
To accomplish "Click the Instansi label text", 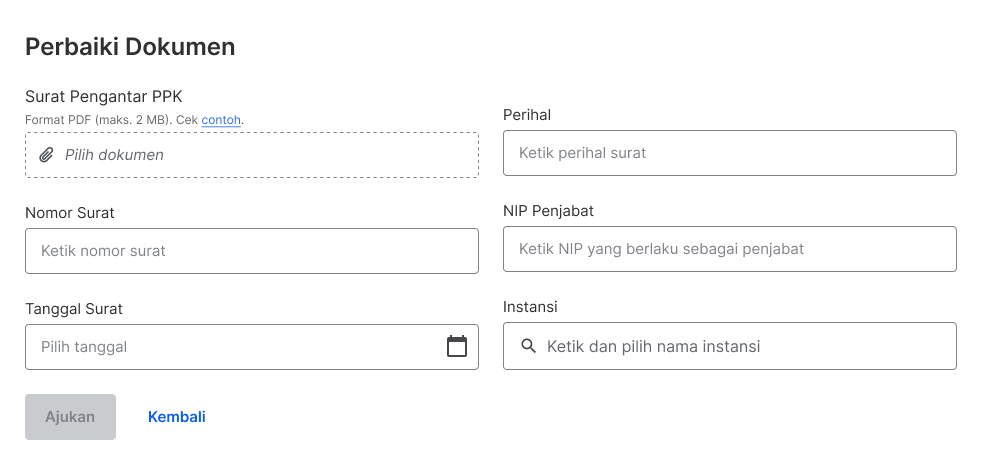I will pos(530,307).
